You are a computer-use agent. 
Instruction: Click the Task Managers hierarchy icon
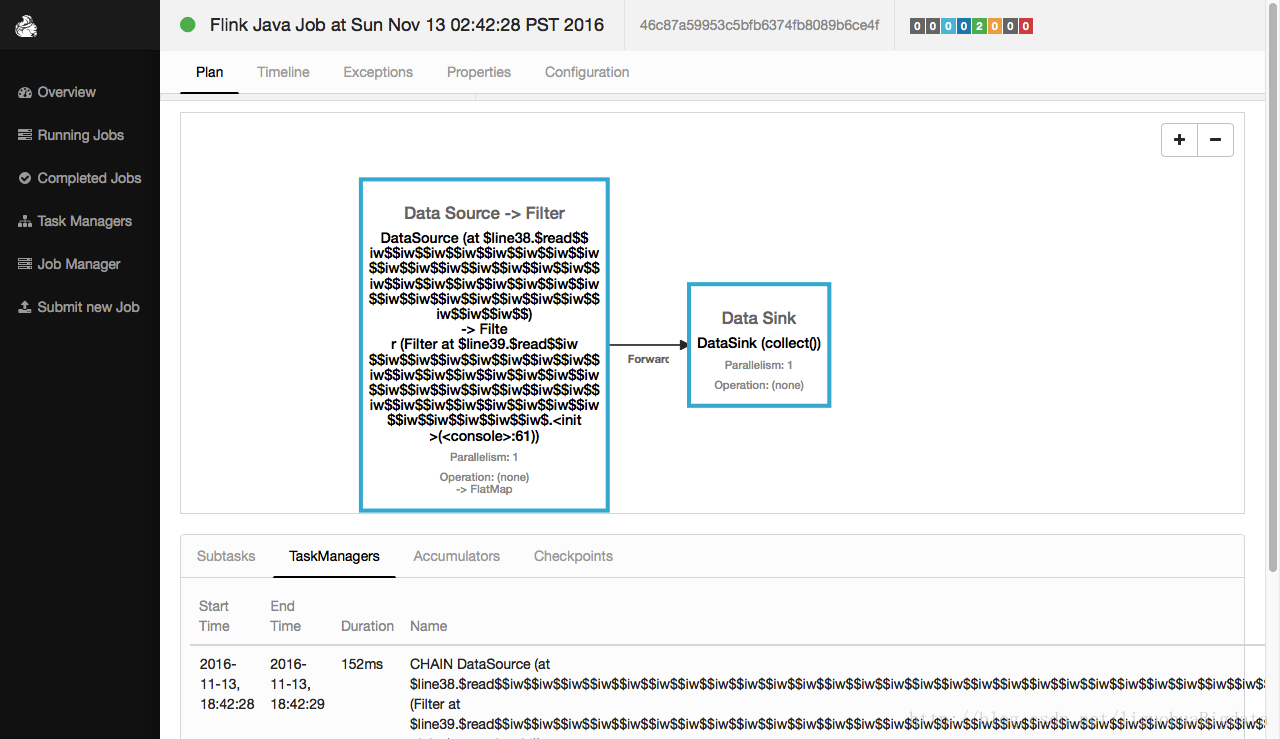[x=25, y=221]
